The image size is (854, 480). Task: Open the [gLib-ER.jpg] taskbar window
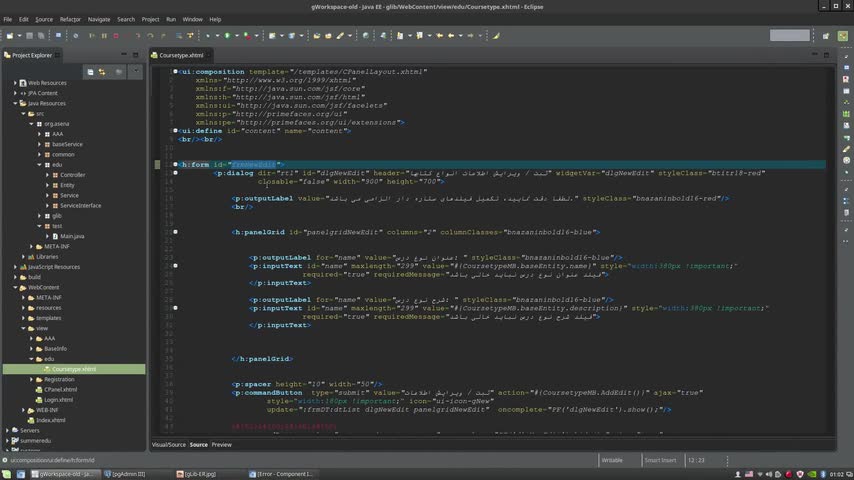(200, 474)
